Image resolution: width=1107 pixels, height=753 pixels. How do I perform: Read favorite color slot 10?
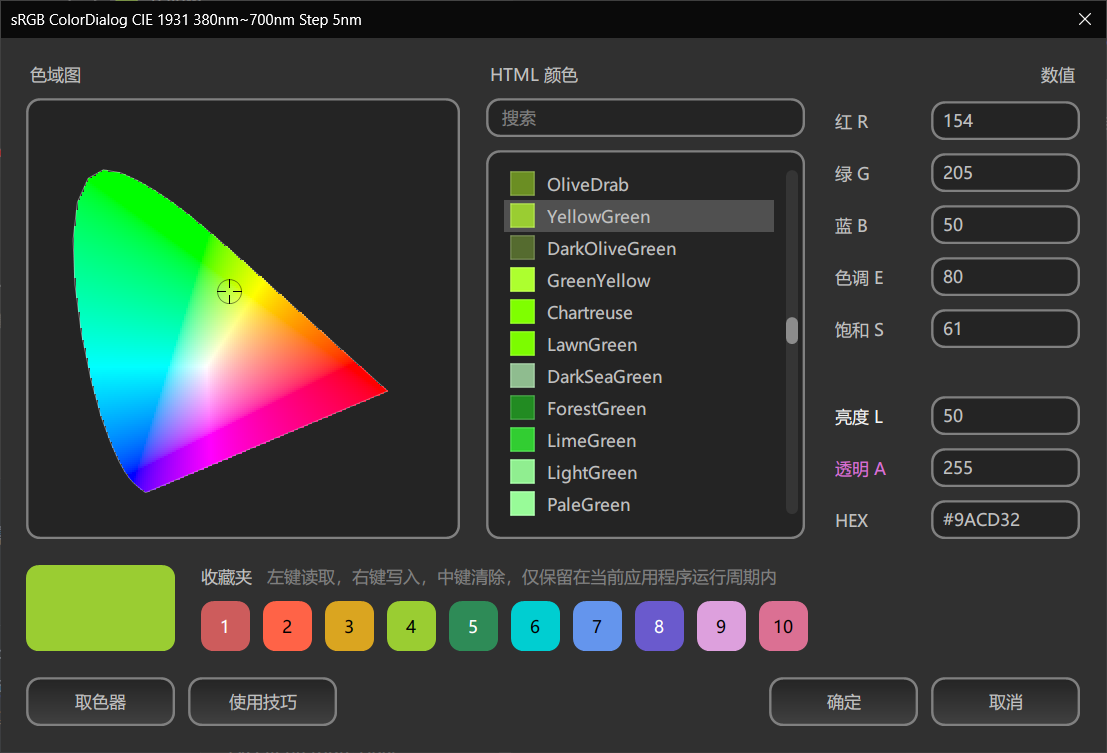click(x=783, y=626)
